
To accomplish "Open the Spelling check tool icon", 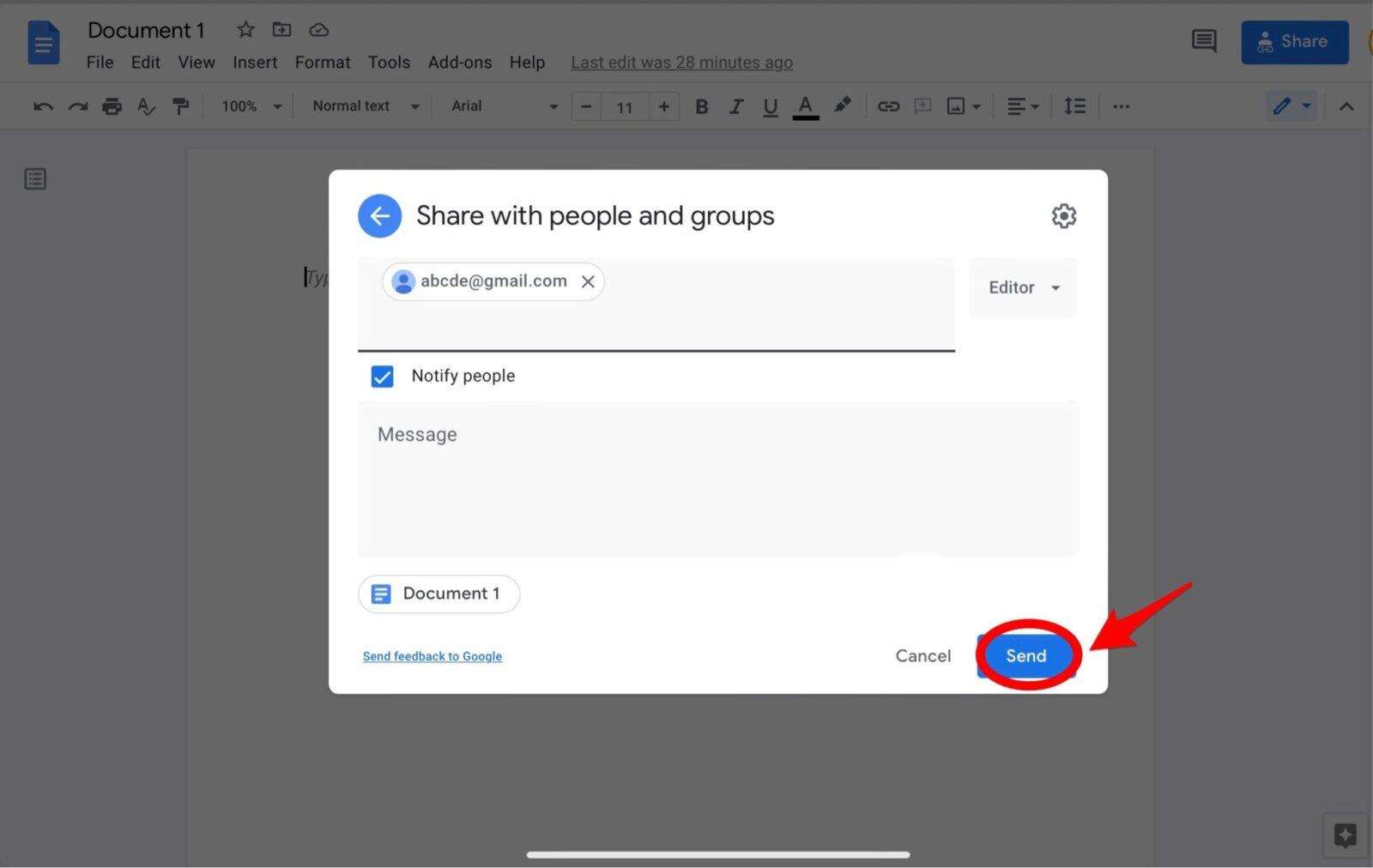I will [146, 106].
